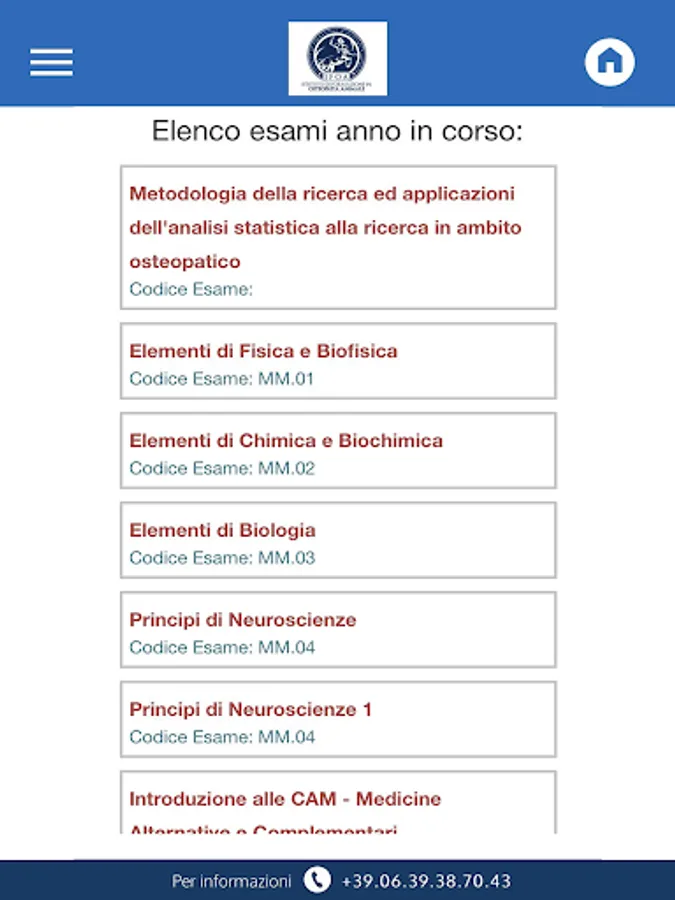
Task: Open the hamburger navigation menu
Action: (51, 62)
